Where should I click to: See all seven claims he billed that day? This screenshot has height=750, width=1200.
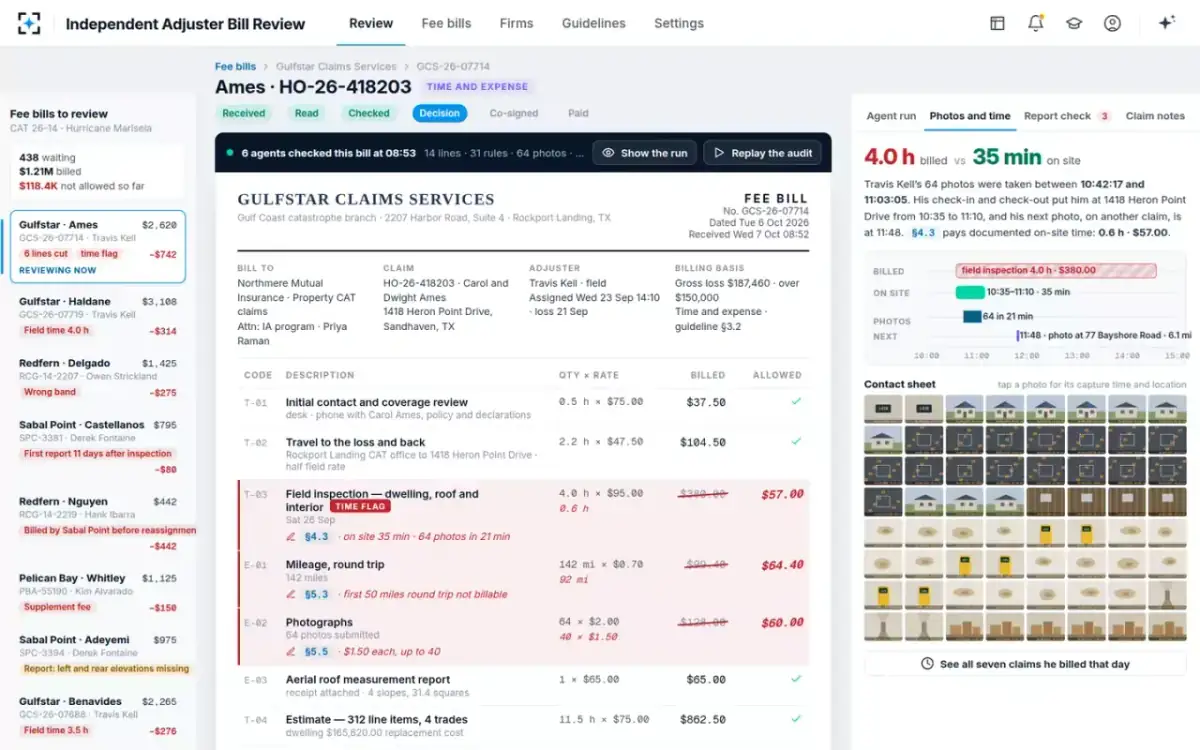tap(1025, 664)
